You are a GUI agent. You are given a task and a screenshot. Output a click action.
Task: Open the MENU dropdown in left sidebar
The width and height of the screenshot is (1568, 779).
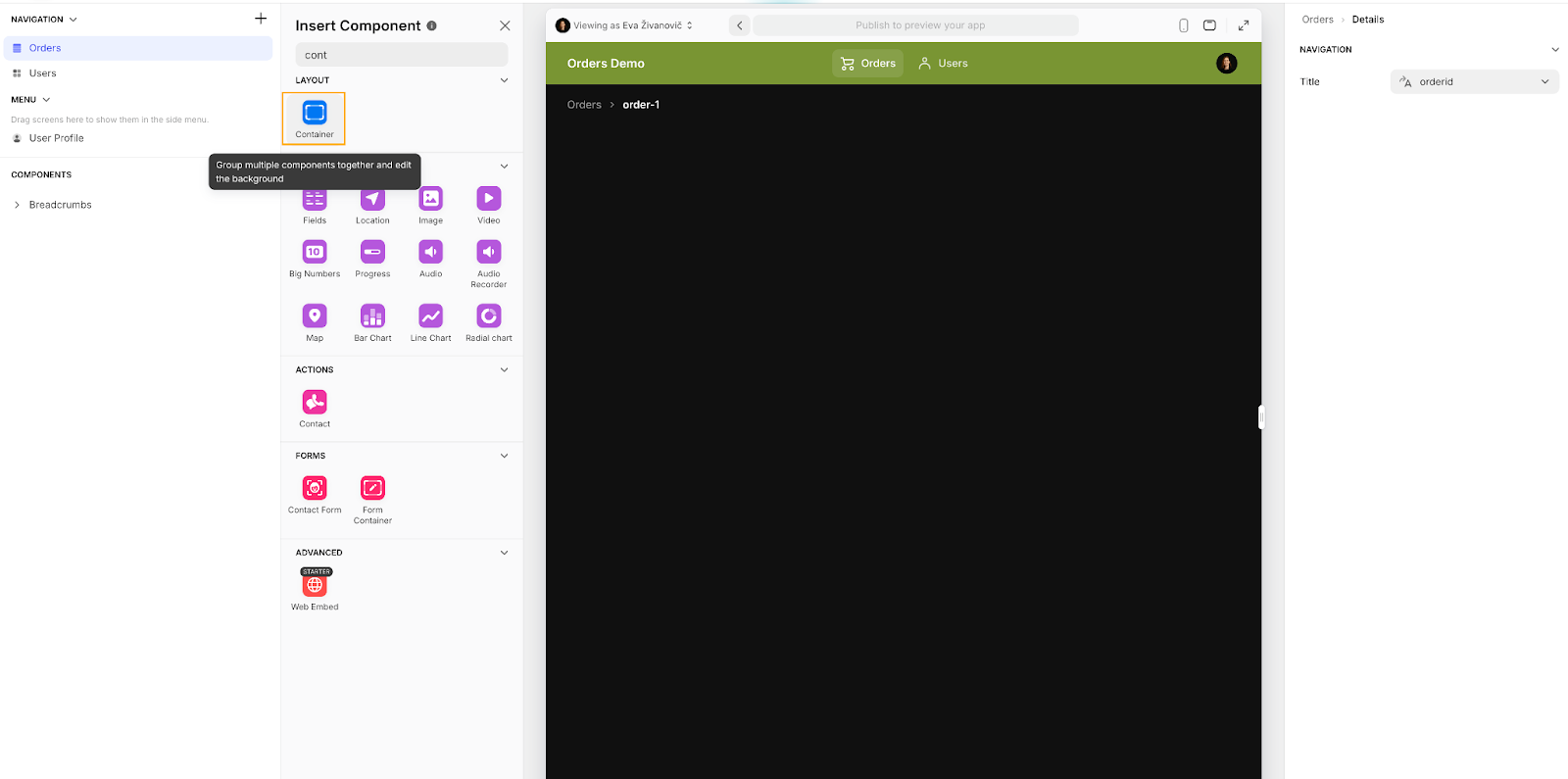coord(30,100)
